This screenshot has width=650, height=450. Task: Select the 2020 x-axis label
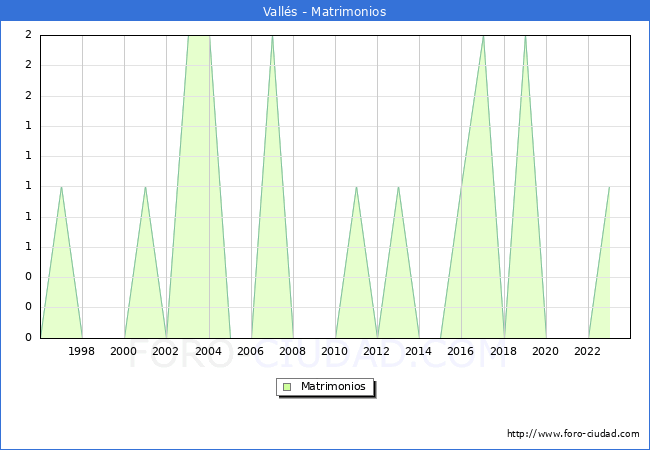[x=546, y=351]
